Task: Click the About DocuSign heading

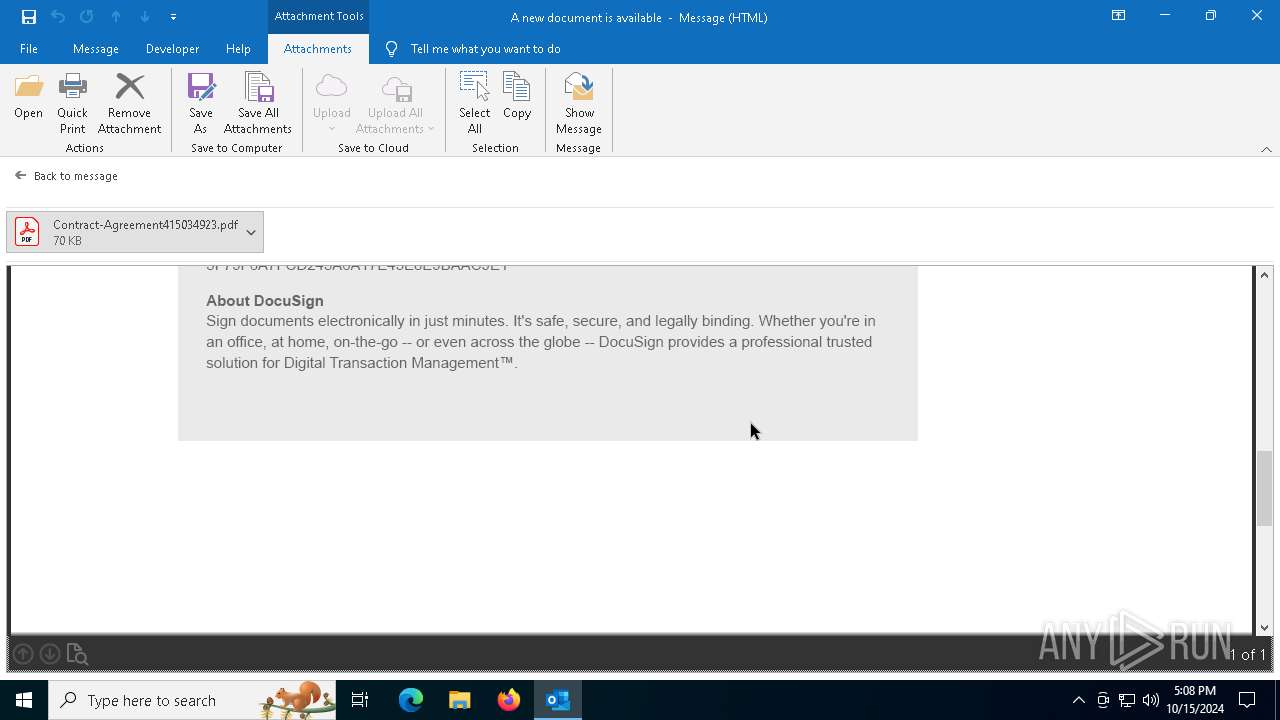Action: 265,301
